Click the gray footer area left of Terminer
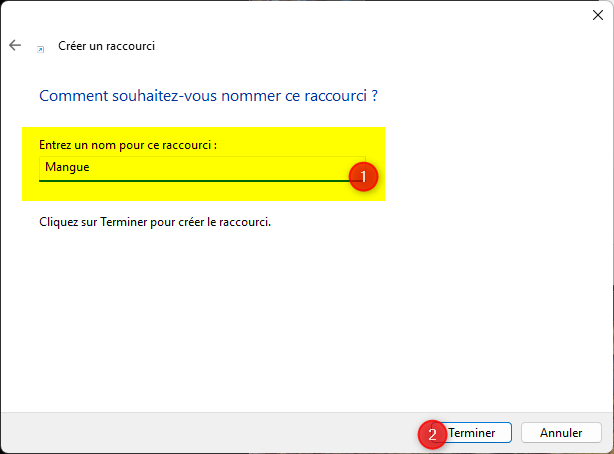The image size is (614, 454). coord(200,433)
